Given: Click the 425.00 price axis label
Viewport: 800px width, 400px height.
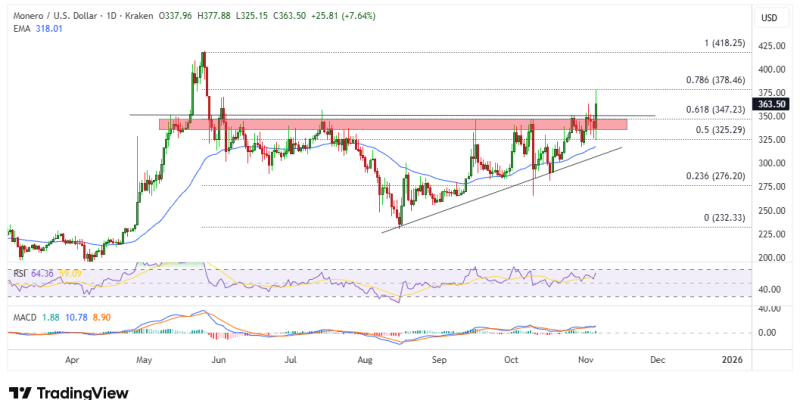Looking at the screenshot, I should 770,46.
